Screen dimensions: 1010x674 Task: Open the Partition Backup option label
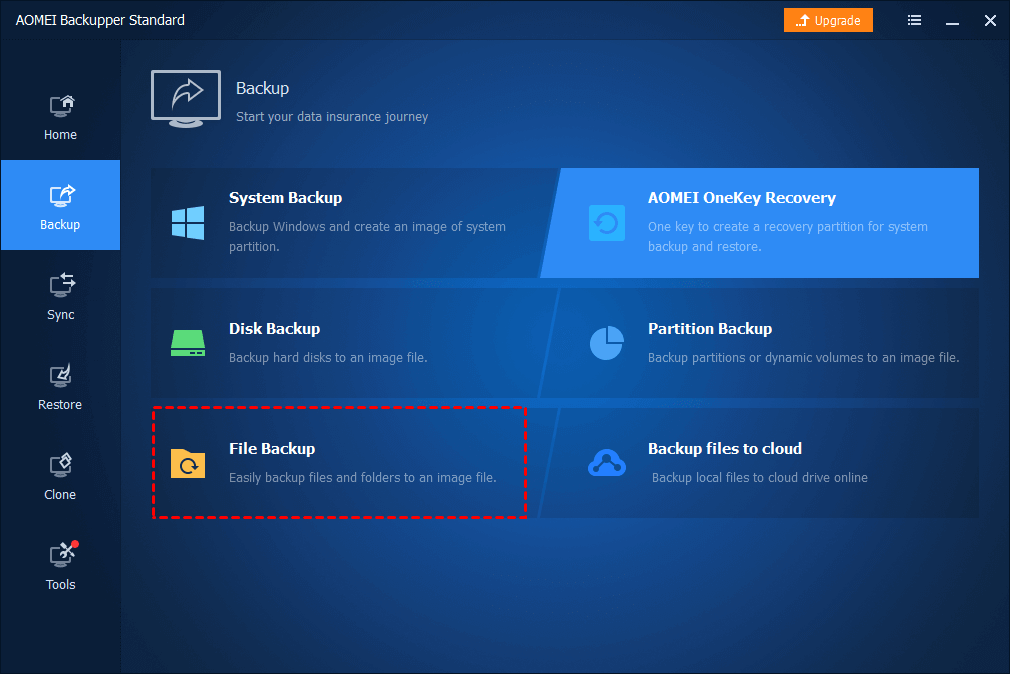[x=709, y=329]
